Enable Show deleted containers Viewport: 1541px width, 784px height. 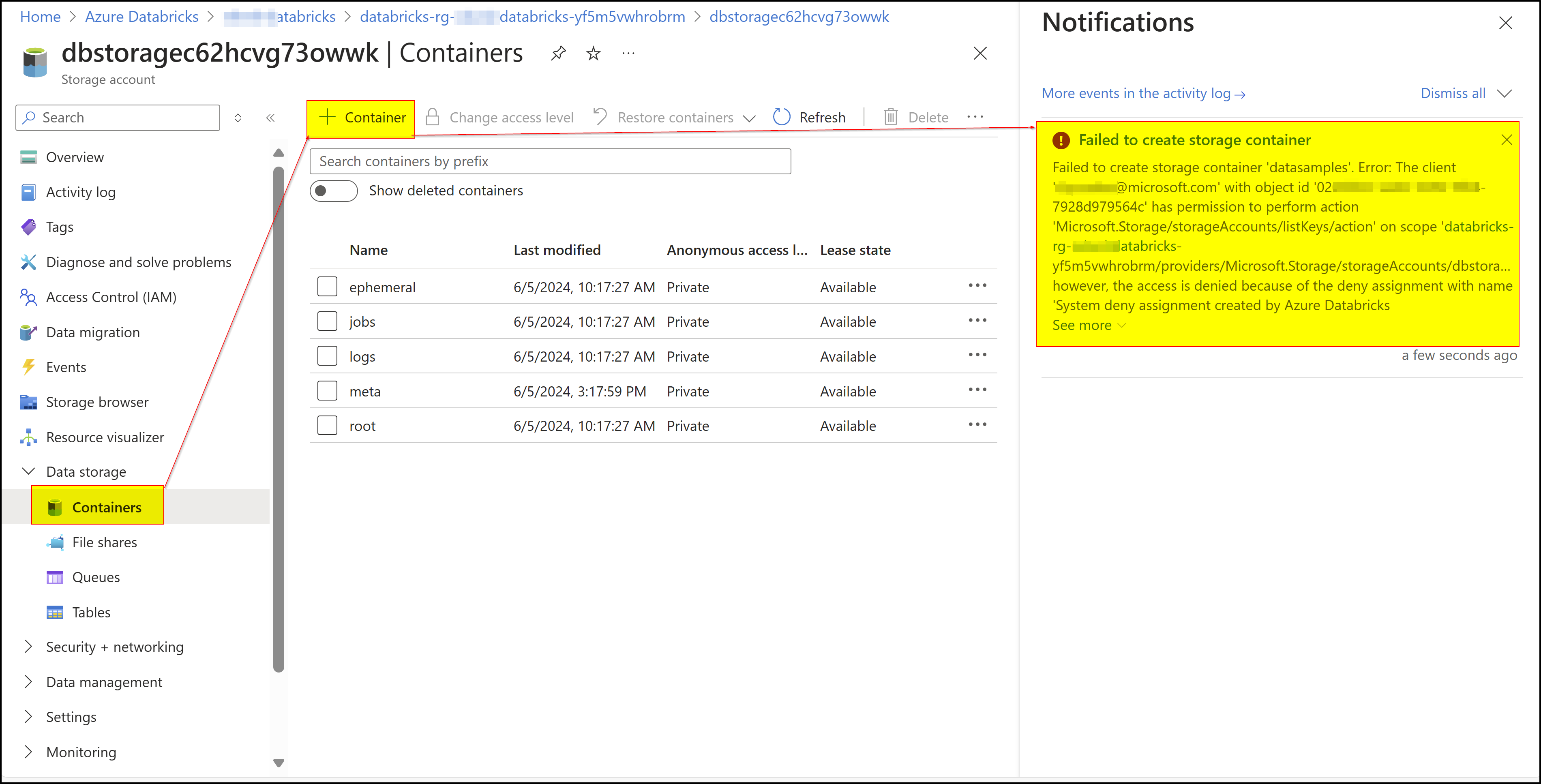click(x=333, y=190)
